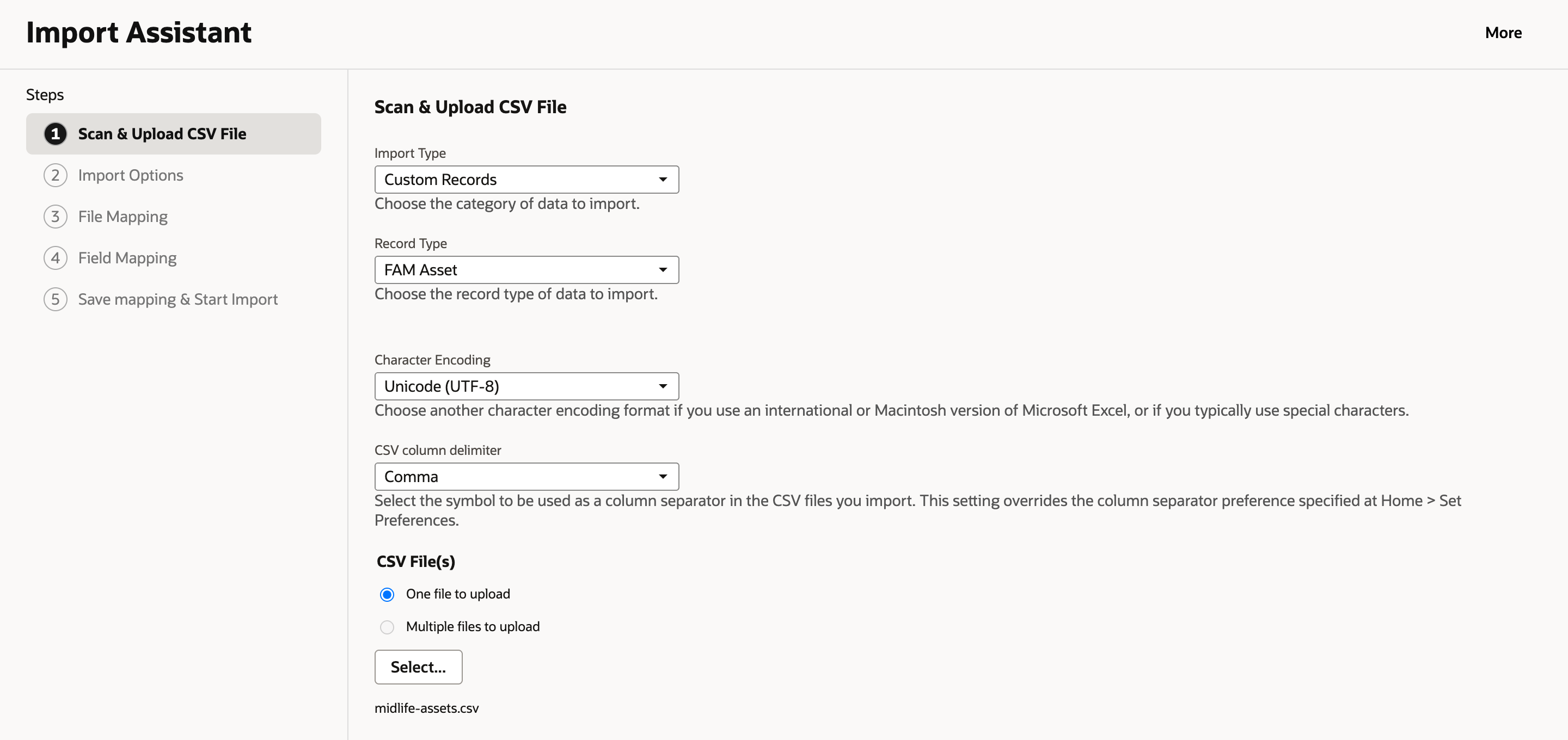Click the Import Assistant page title
This screenshot has height=740, width=1568.
(139, 33)
